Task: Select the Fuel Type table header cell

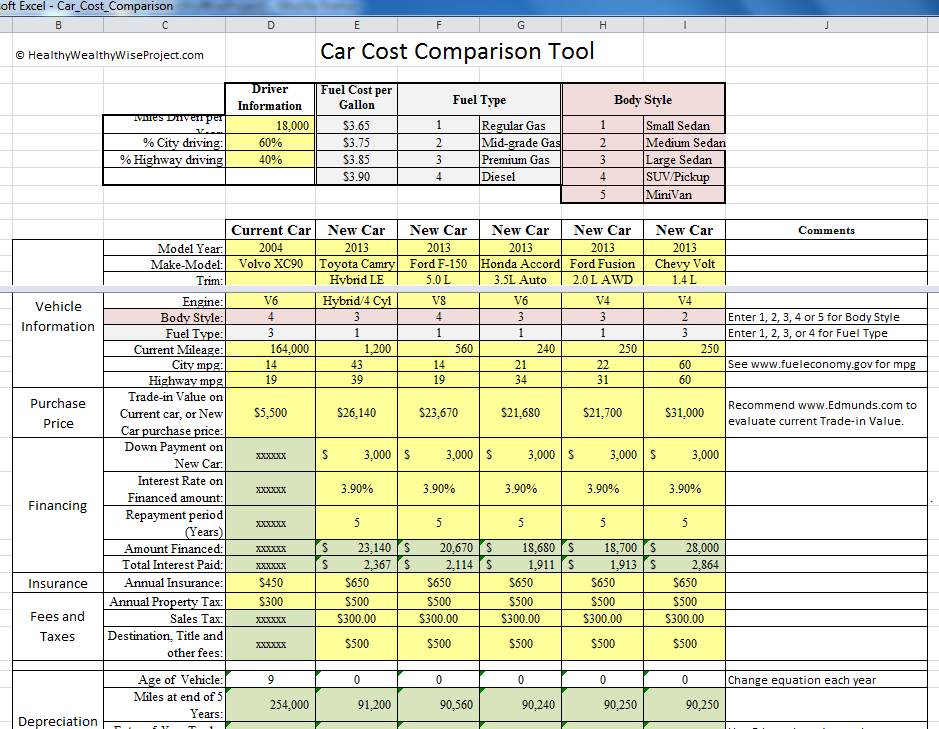Action: 479,99
